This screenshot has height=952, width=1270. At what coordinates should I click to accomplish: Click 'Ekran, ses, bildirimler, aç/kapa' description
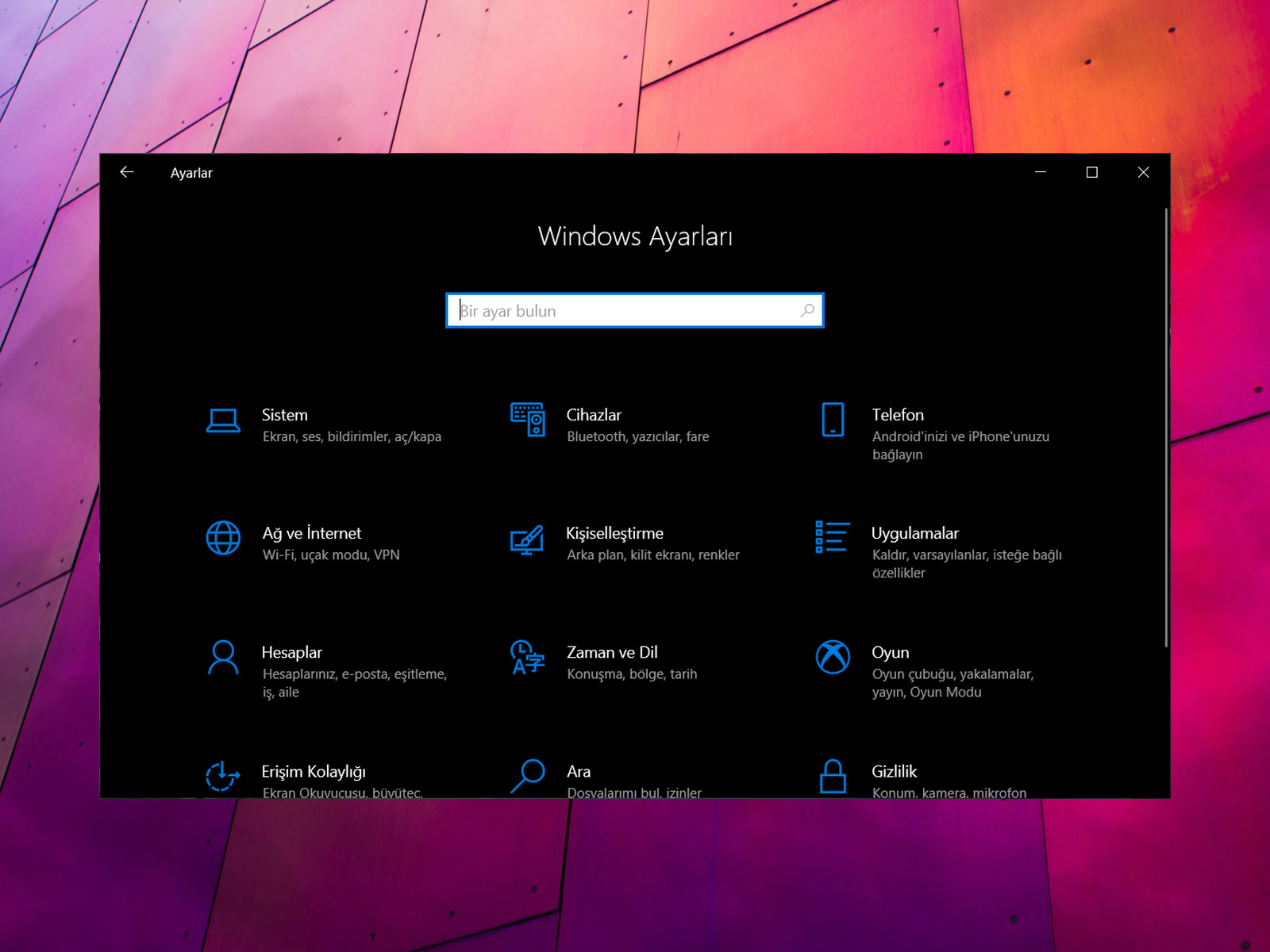352,436
